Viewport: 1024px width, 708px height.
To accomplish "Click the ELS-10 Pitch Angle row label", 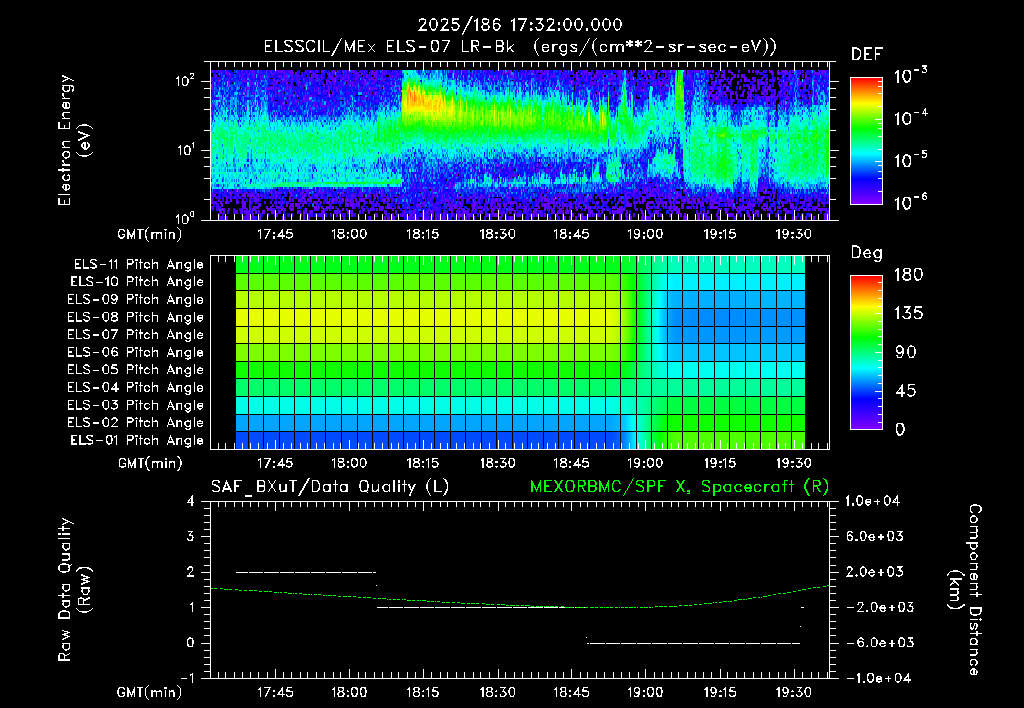I will (x=137, y=282).
